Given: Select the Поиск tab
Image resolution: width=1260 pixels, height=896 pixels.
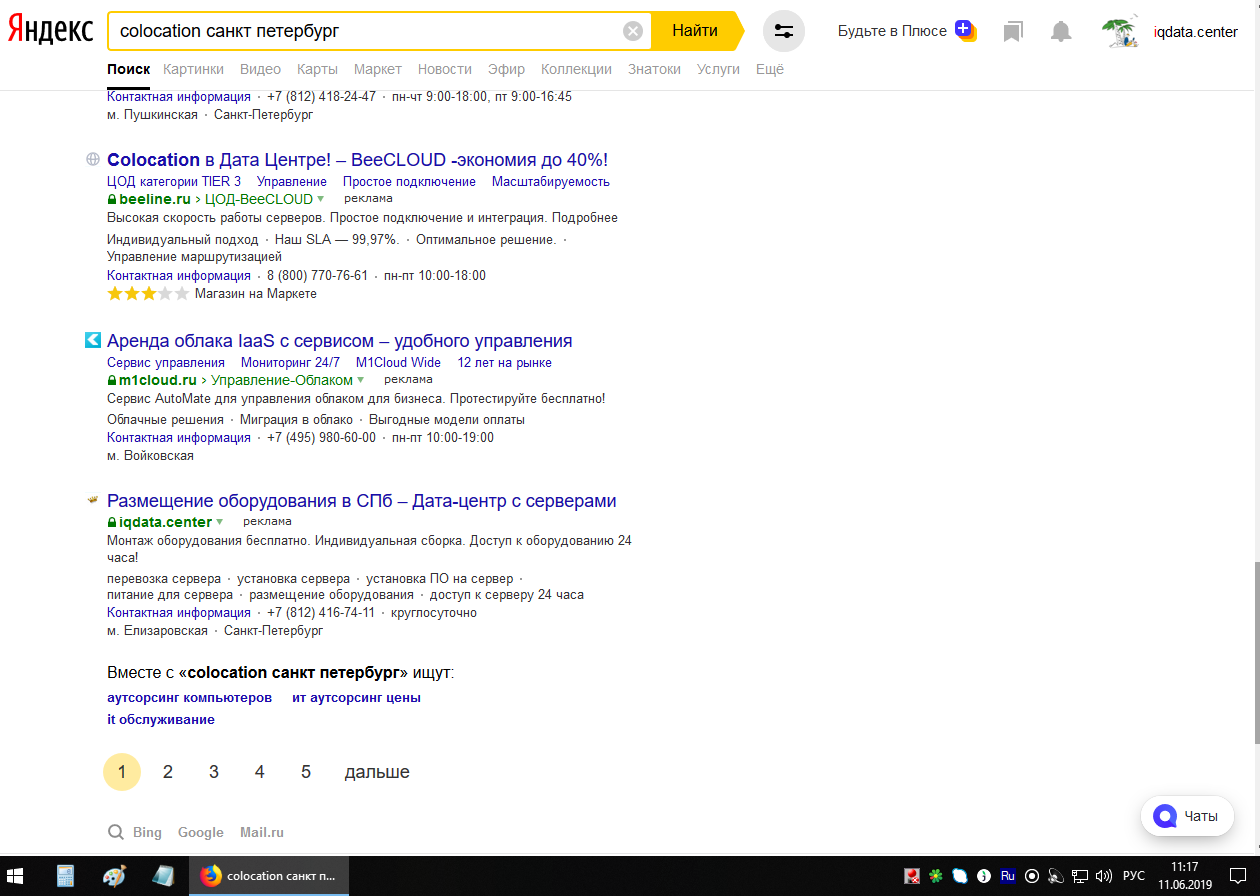Looking at the screenshot, I should point(128,69).
